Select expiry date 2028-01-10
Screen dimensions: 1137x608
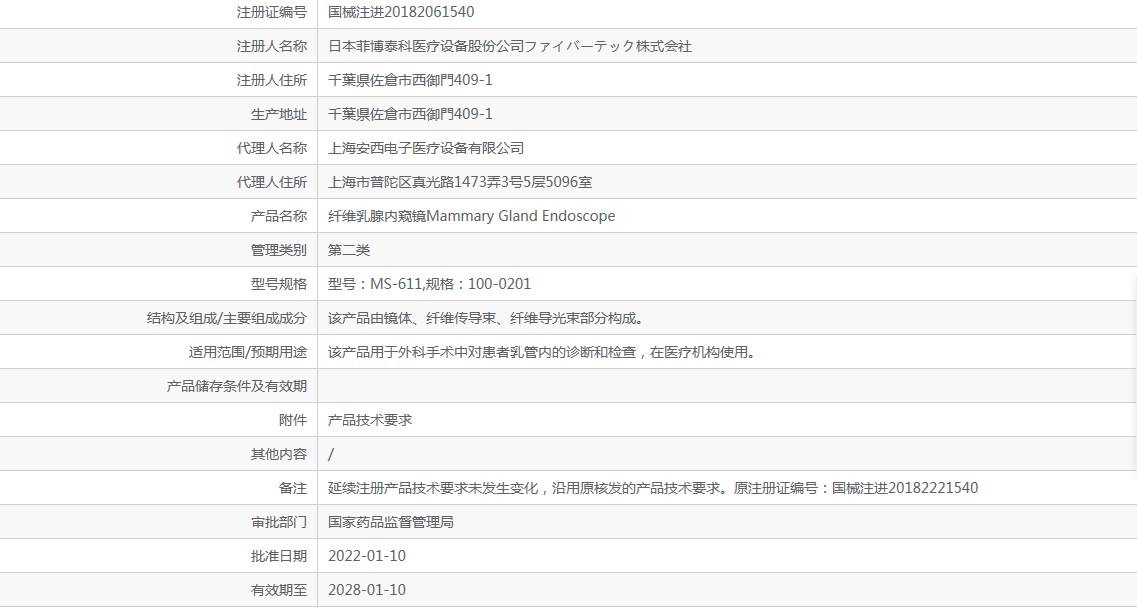point(367,590)
